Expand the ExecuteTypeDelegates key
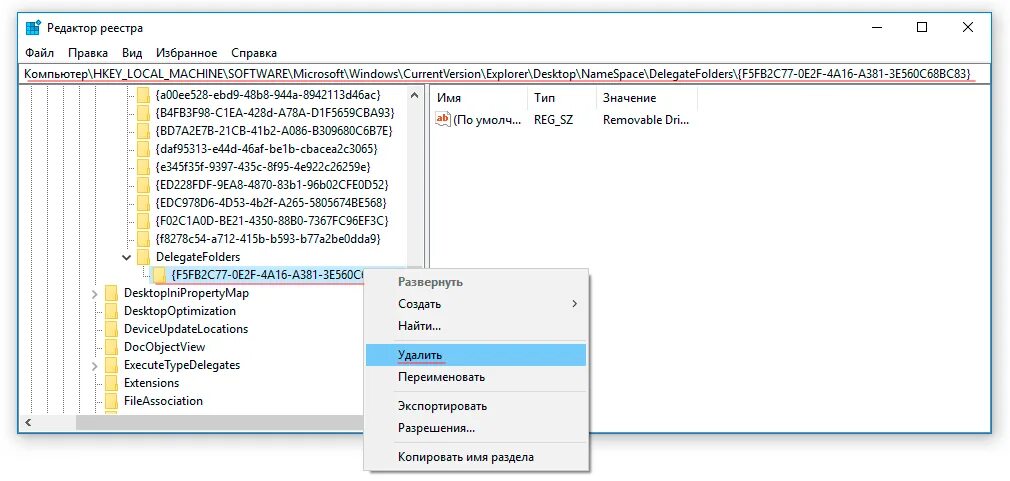The width and height of the screenshot is (1010, 481). [95, 365]
